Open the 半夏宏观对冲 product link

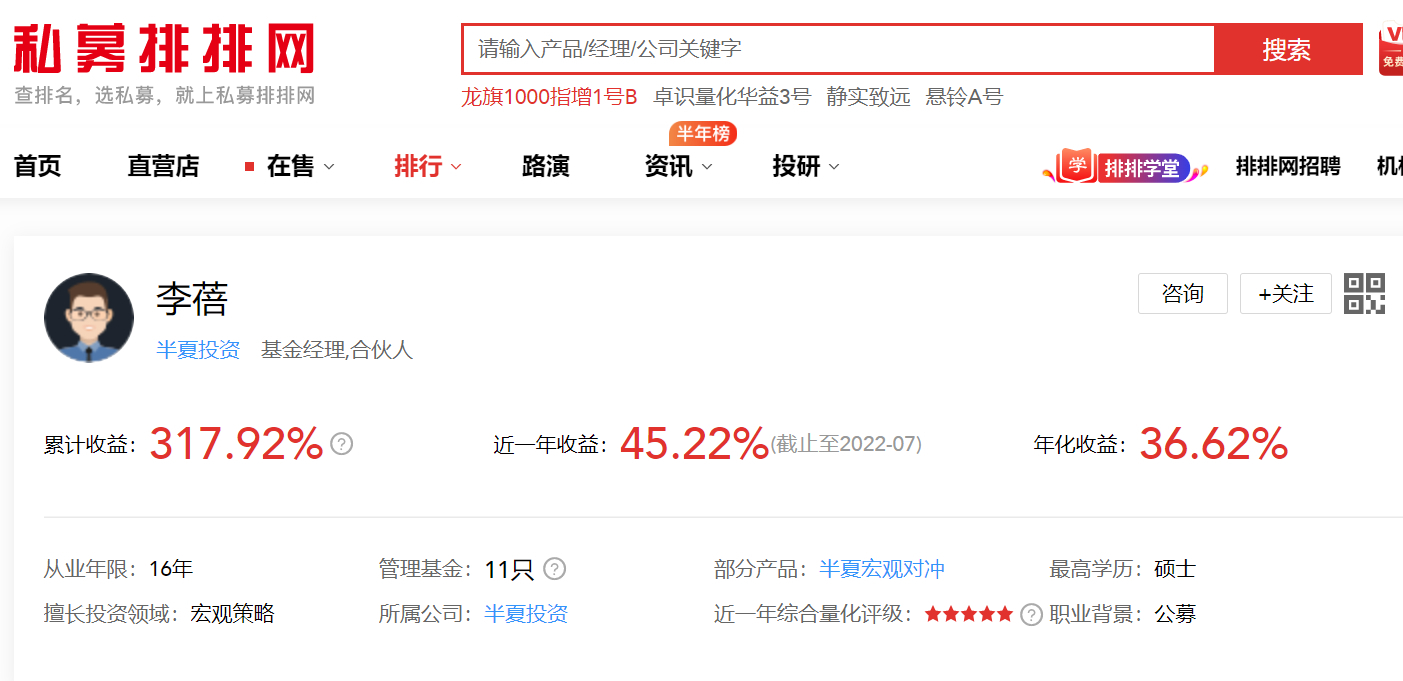click(x=882, y=569)
